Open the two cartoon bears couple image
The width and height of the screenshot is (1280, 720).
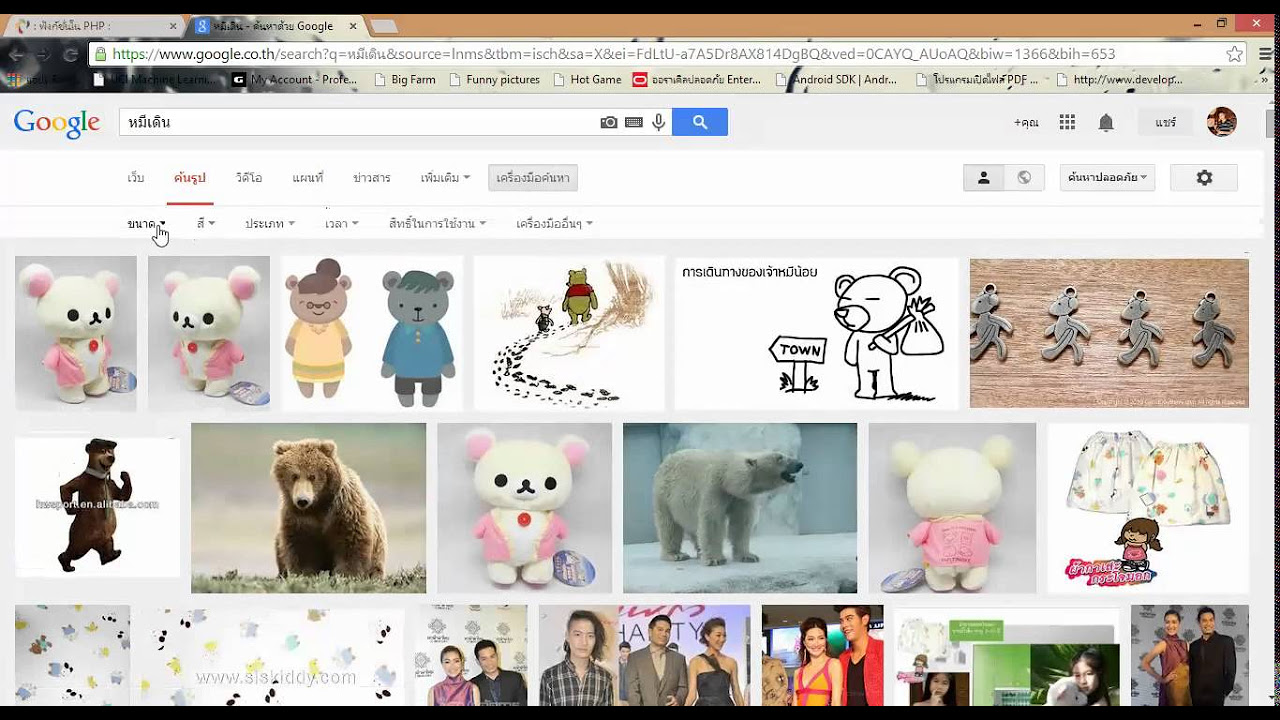(372, 334)
